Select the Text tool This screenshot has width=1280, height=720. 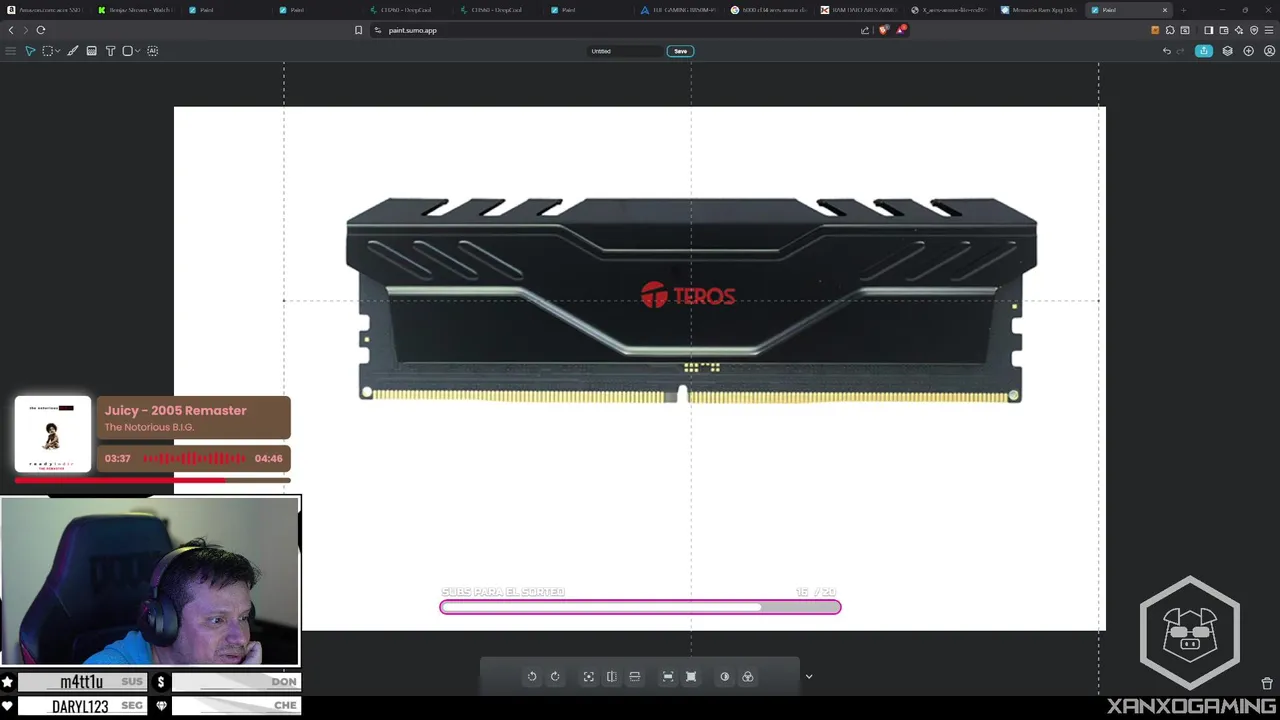pyautogui.click(x=111, y=51)
